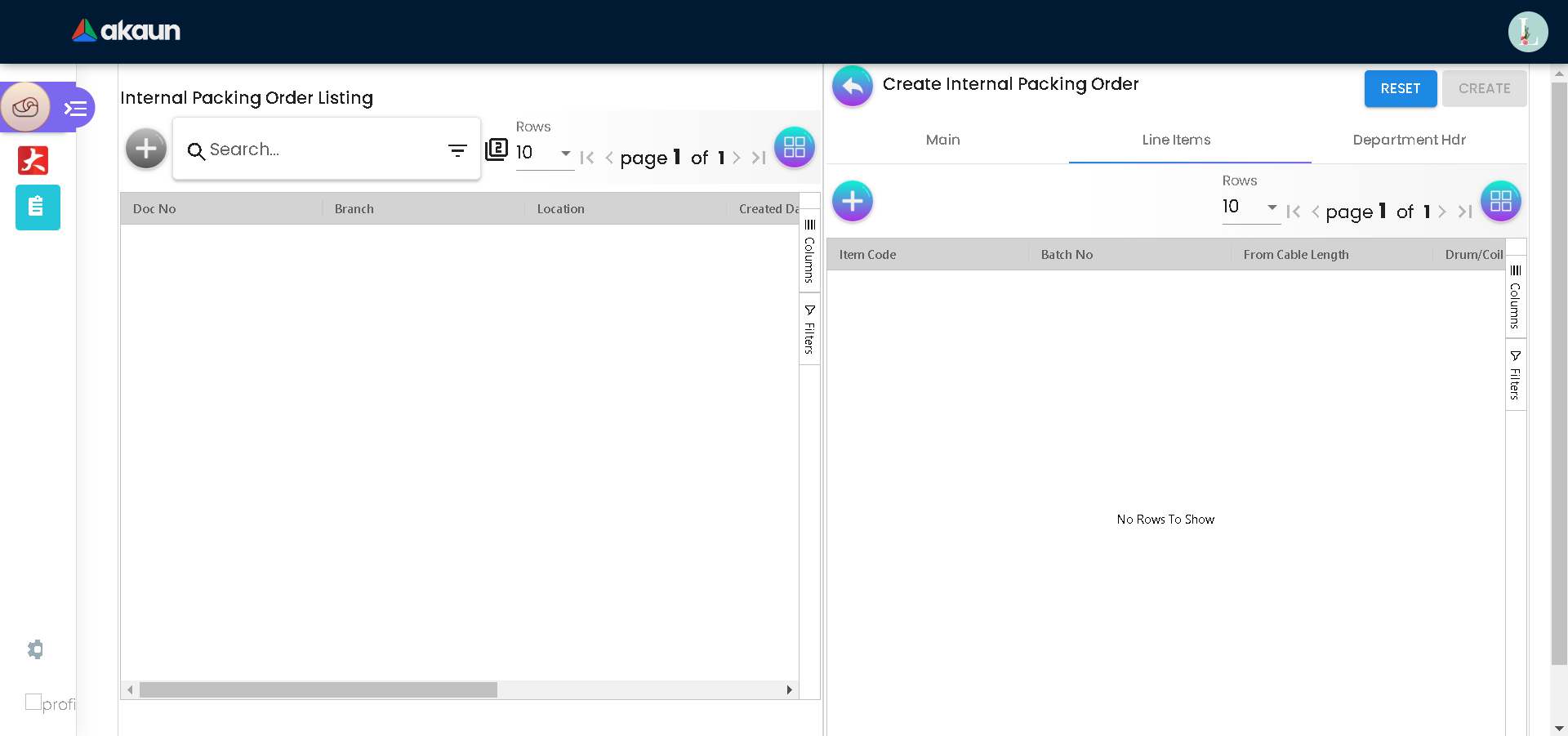Go to first page in line items
This screenshot has height=736, width=1568.
(1293, 212)
